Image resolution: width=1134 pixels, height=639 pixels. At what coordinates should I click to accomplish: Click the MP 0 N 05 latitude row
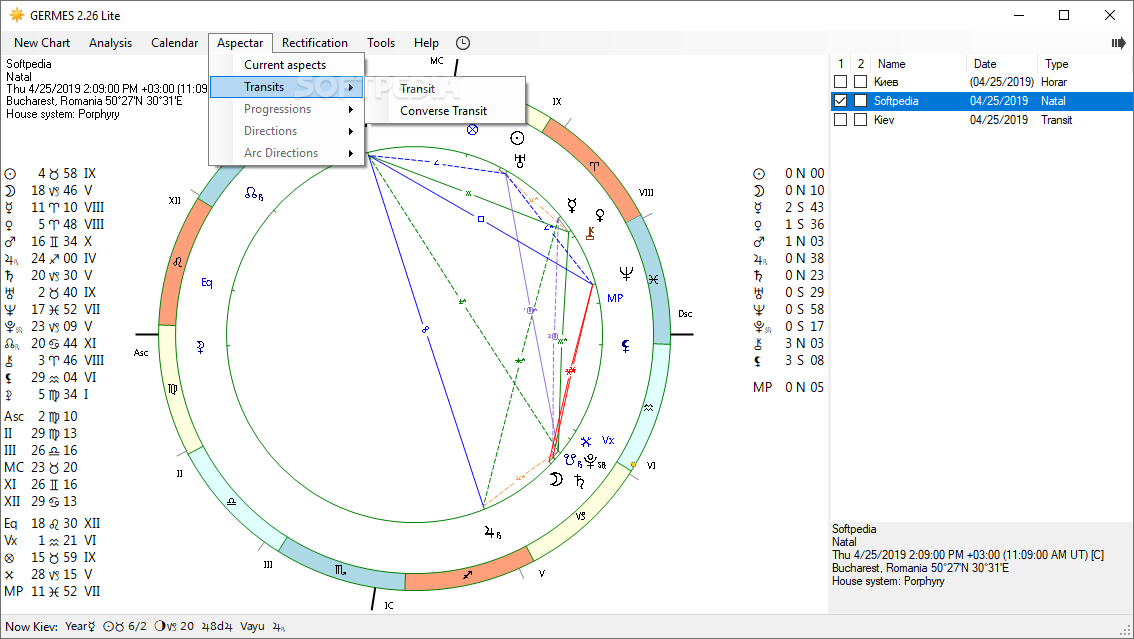click(788, 387)
